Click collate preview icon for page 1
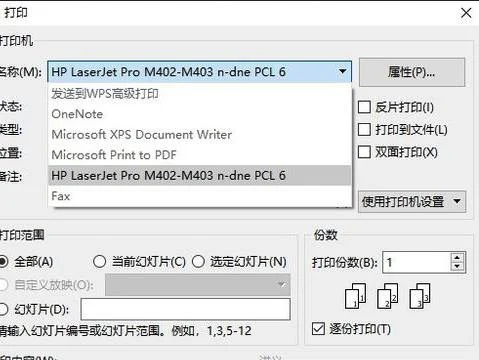 coord(355,296)
